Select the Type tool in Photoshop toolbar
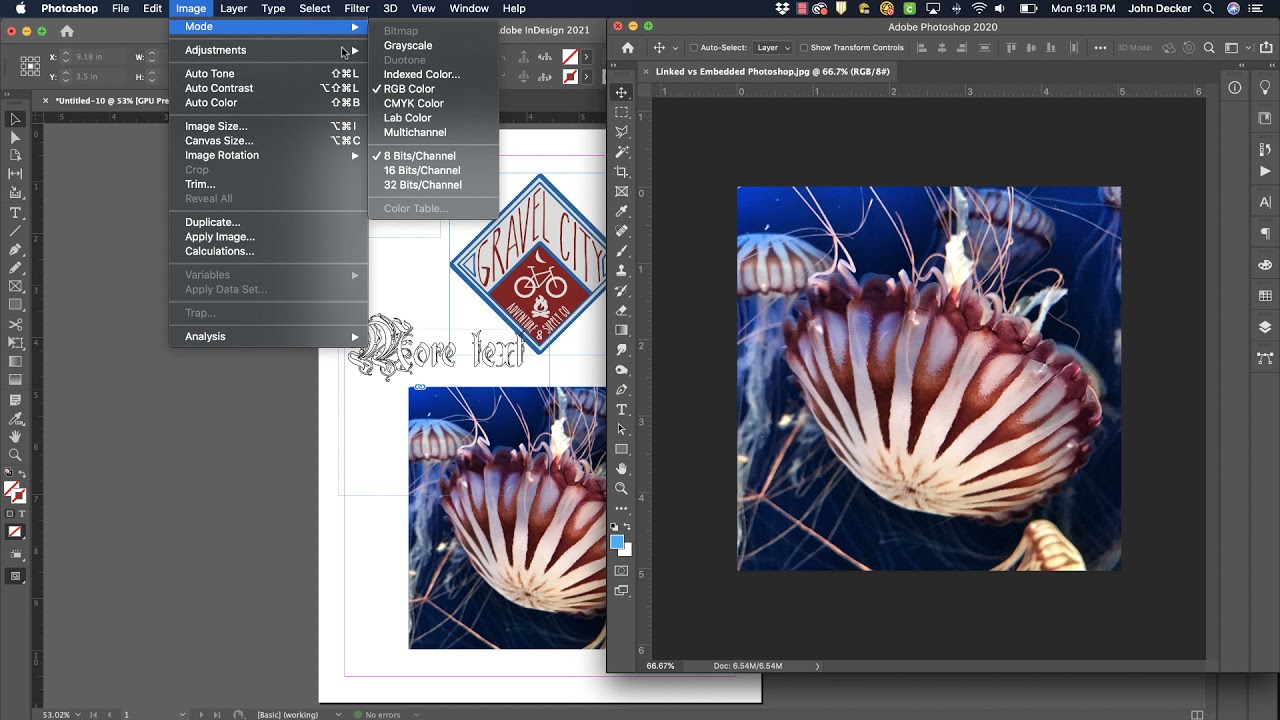The width and height of the screenshot is (1280, 720). [x=621, y=410]
